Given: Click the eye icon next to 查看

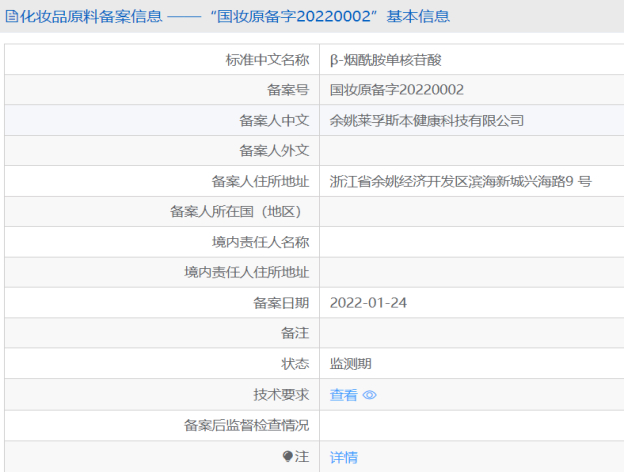Looking at the screenshot, I should click(370, 395).
